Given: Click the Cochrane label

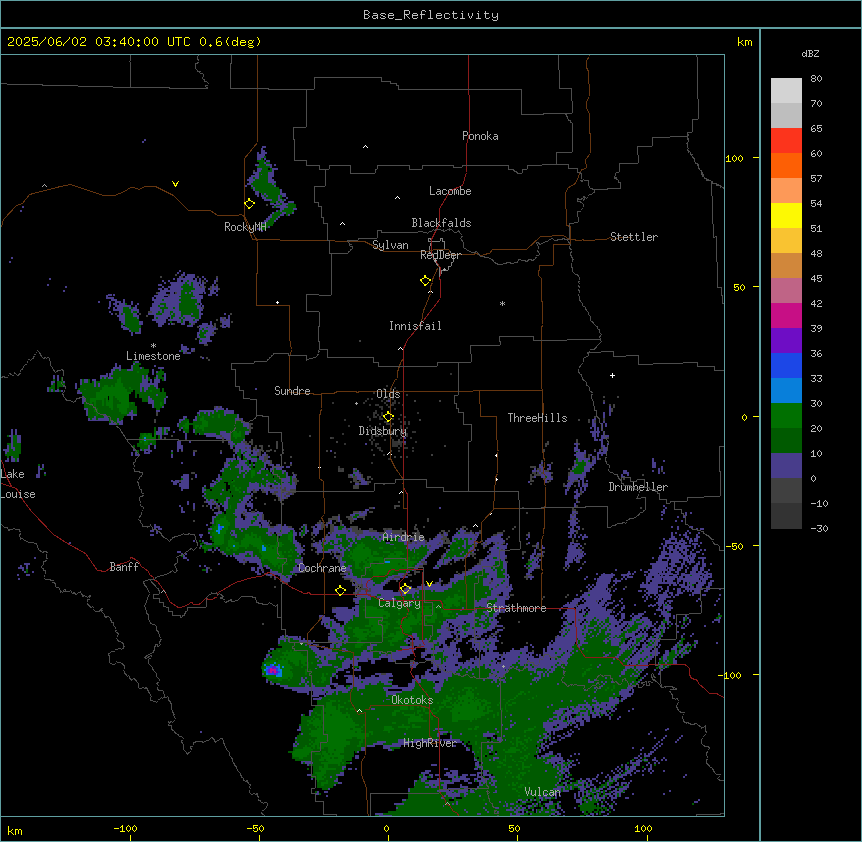Looking at the screenshot, I should pos(322,568).
